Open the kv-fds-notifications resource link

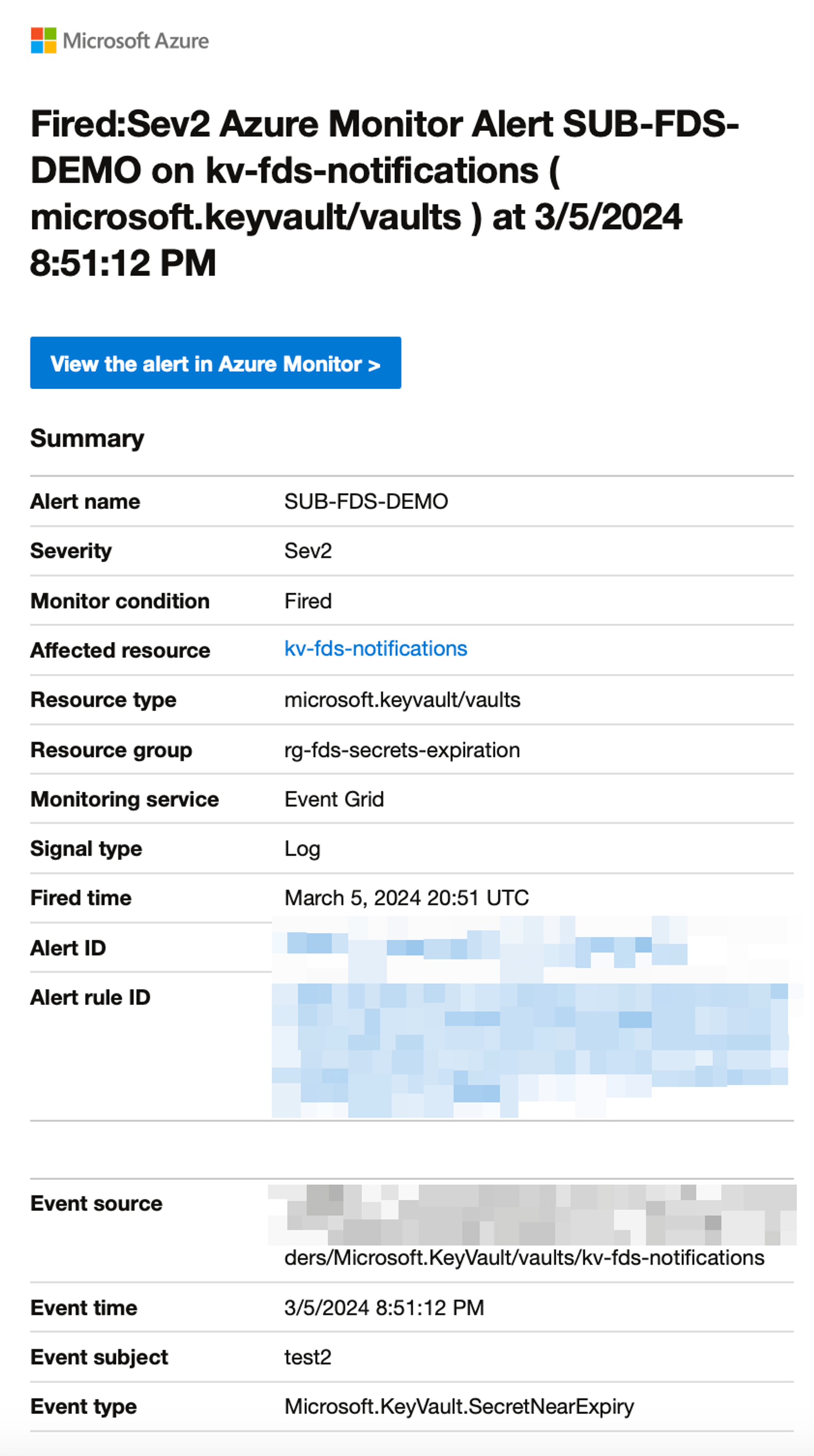click(x=375, y=649)
